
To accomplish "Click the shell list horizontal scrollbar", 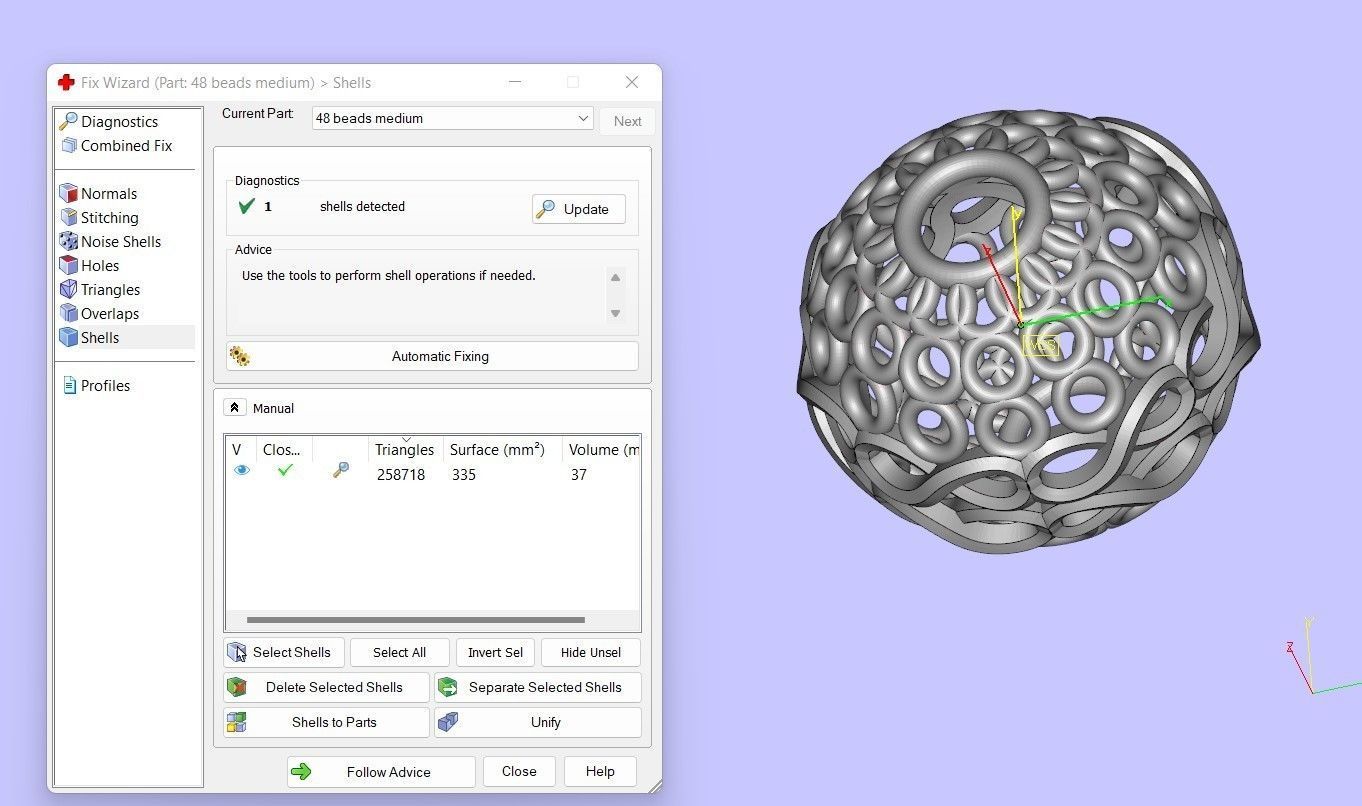I will point(415,620).
